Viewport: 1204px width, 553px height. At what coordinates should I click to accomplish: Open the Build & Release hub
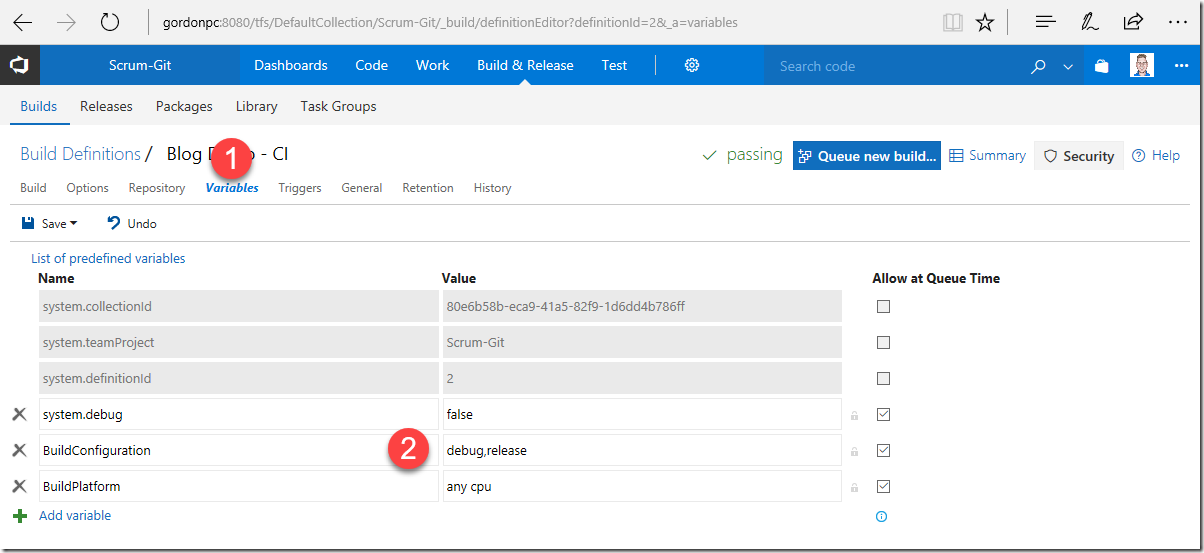pyautogui.click(x=525, y=65)
